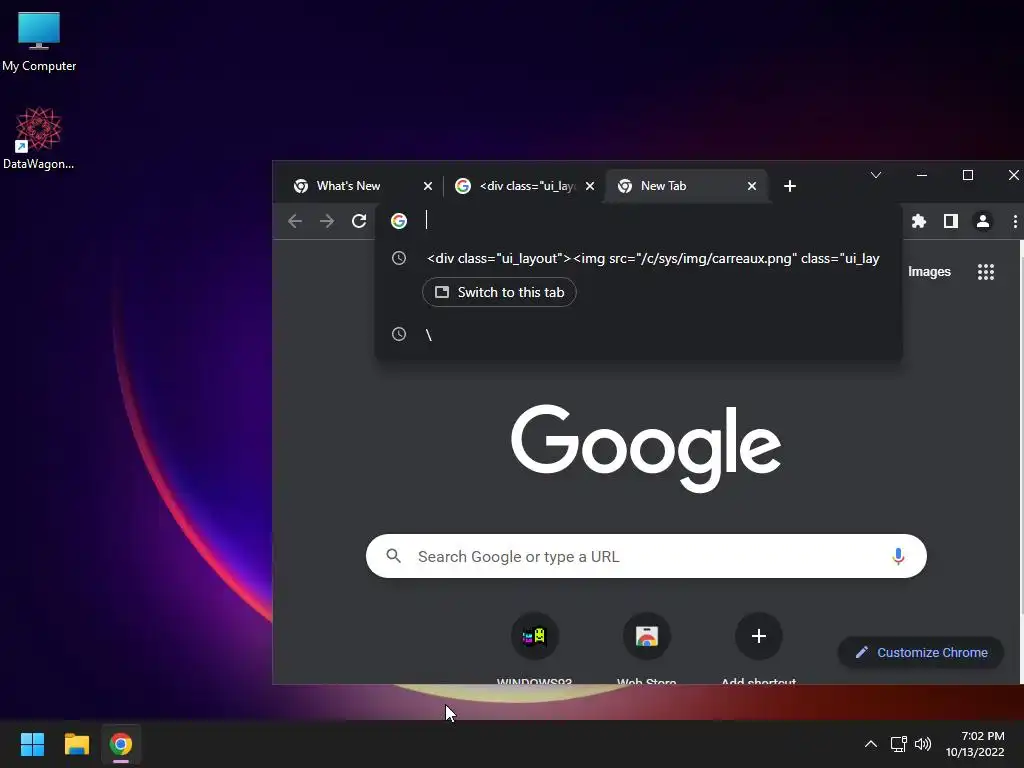Open Chrome's three-dot menu
The image size is (1024, 768).
pyautogui.click(x=1015, y=221)
